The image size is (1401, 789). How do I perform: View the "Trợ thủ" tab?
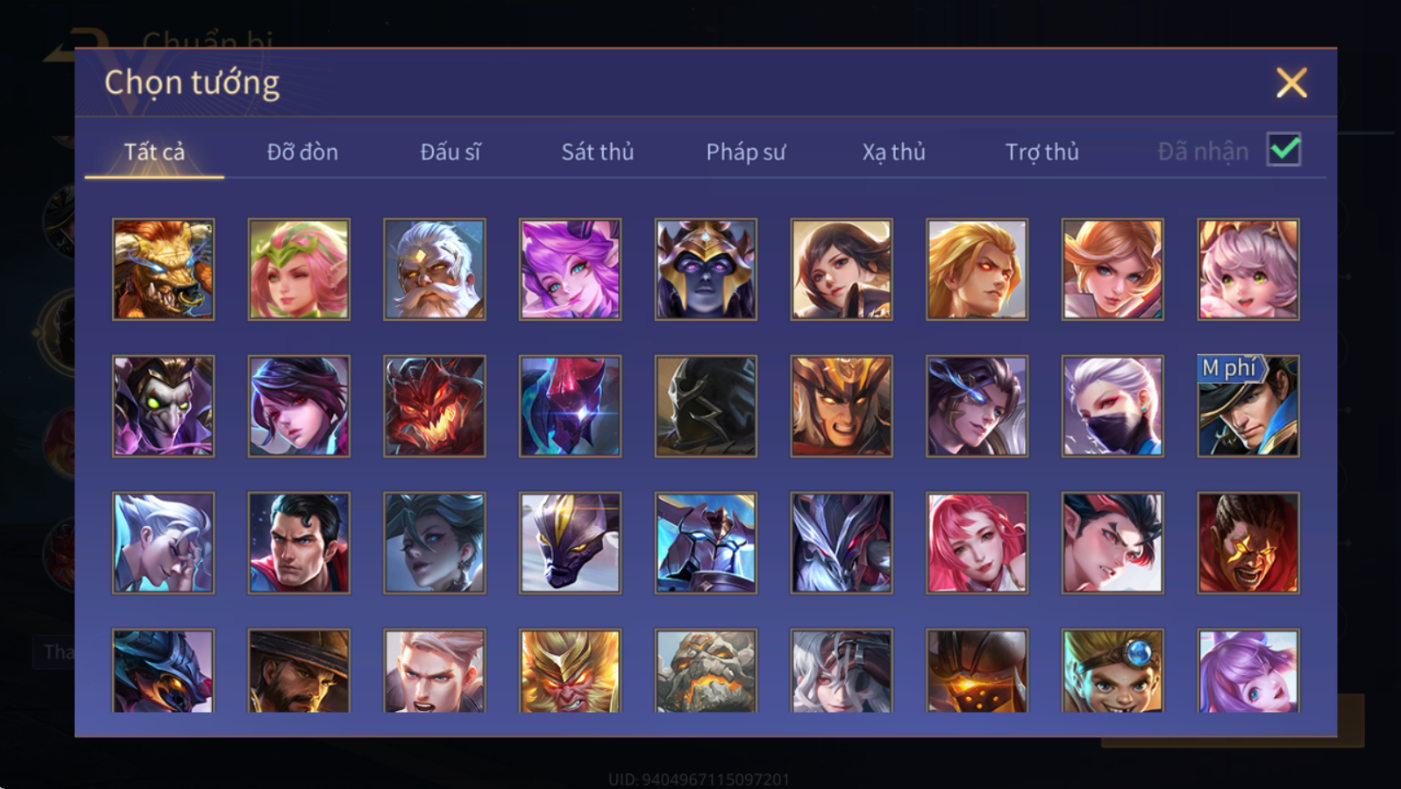click(1042, 152)
